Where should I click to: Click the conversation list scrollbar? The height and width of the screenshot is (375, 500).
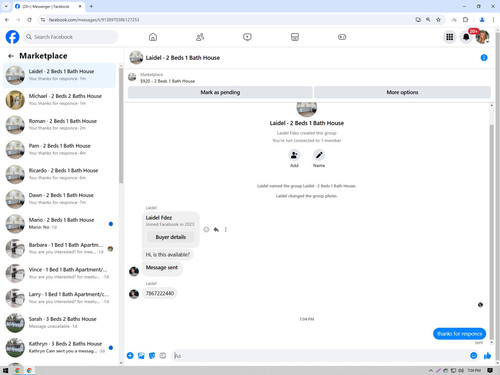[121, 126]
